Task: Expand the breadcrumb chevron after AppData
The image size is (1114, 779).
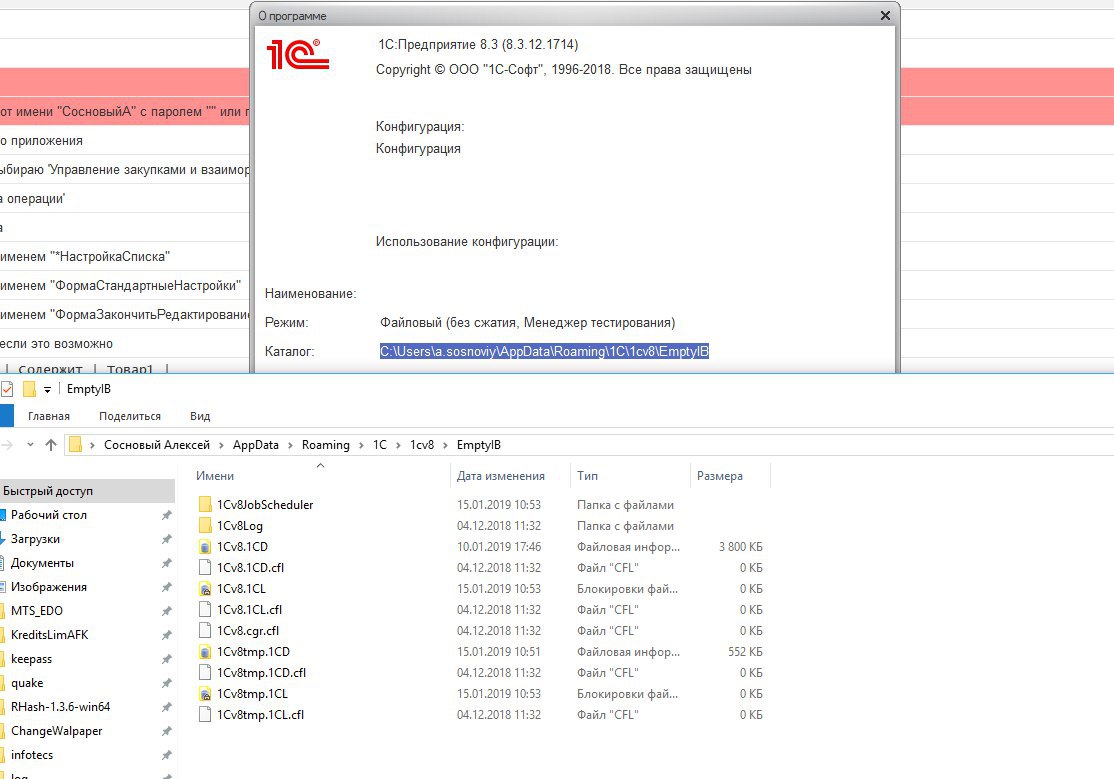Action: [x=290, y=445]
